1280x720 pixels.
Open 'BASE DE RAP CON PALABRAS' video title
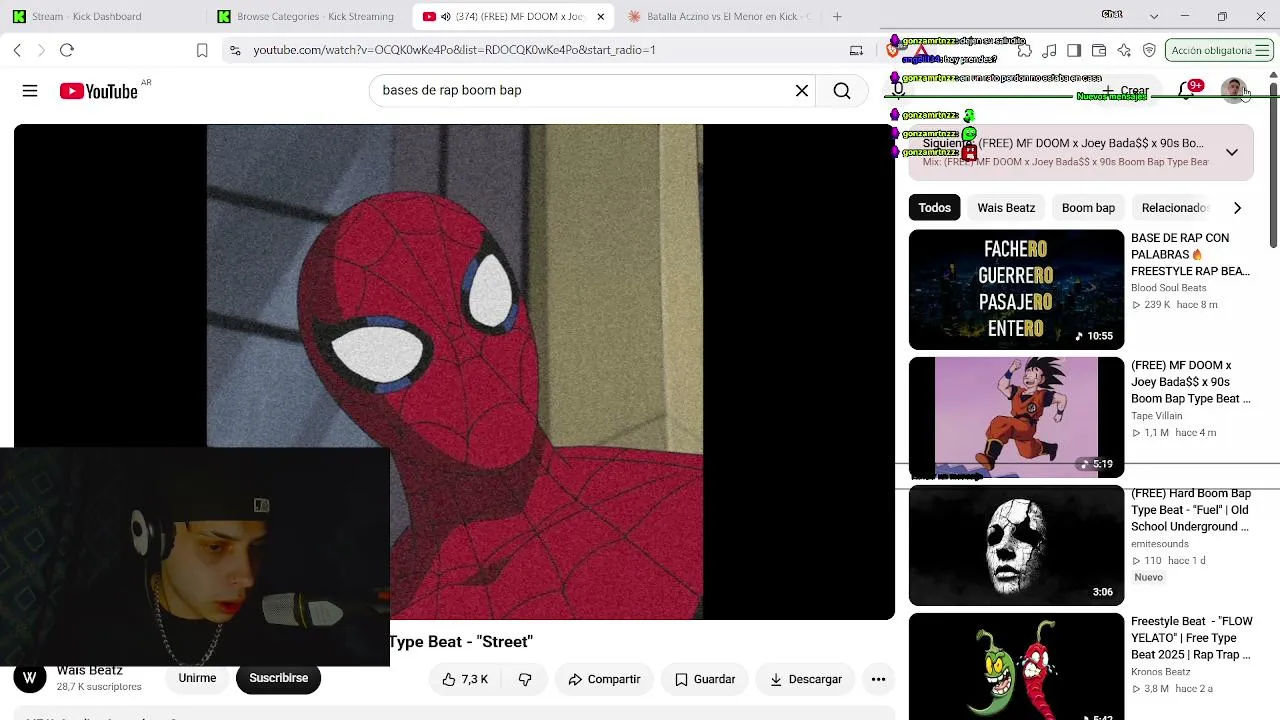pyautogui.click(x=1190, y=255)
